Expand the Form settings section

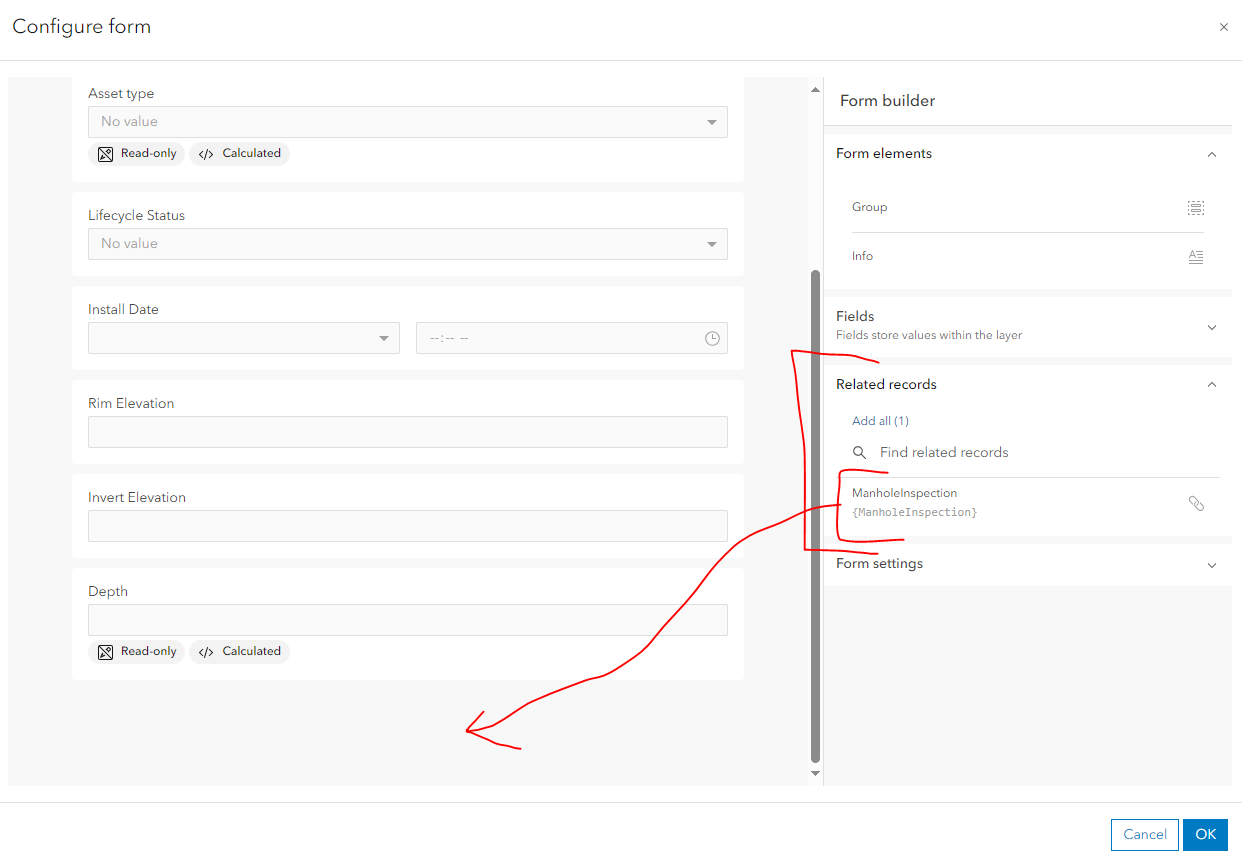1212,564
